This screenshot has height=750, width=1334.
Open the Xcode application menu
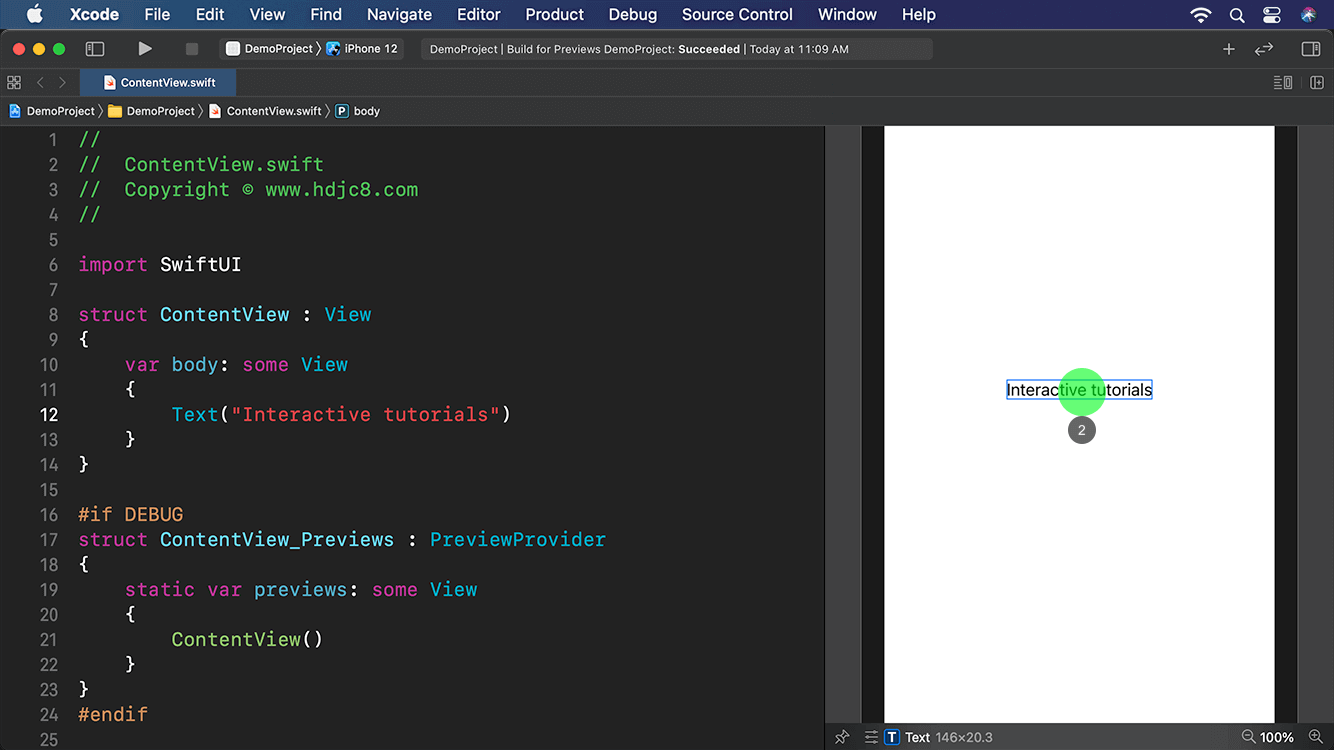coord(94,14)
